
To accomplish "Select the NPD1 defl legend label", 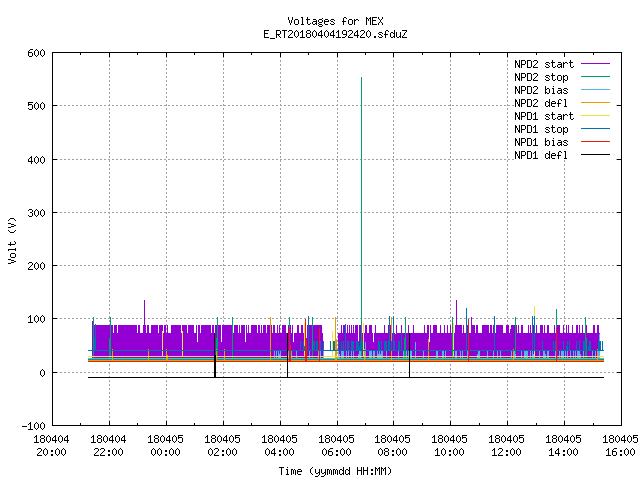I will pyautogui.click(x=541, y=156).
